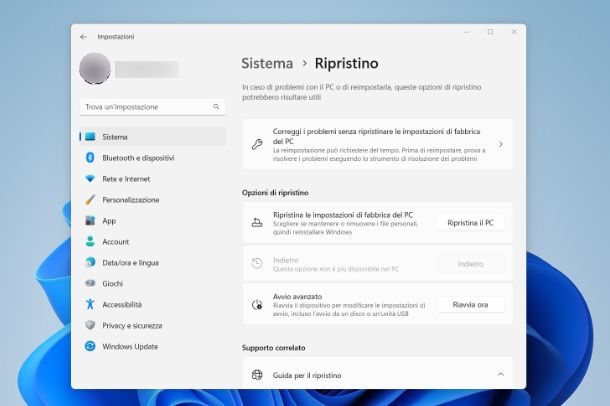610x406 pixels.
Task: Open Account settings section
Action: click(152, 242)
